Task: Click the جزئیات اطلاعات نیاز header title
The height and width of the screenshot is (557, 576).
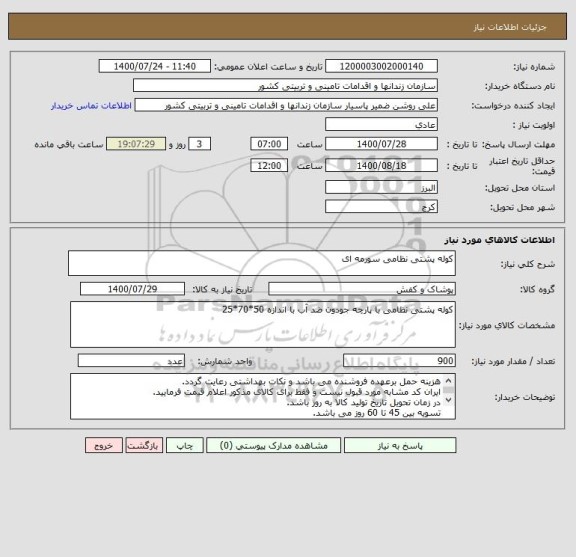Action: tap(510, 27)
